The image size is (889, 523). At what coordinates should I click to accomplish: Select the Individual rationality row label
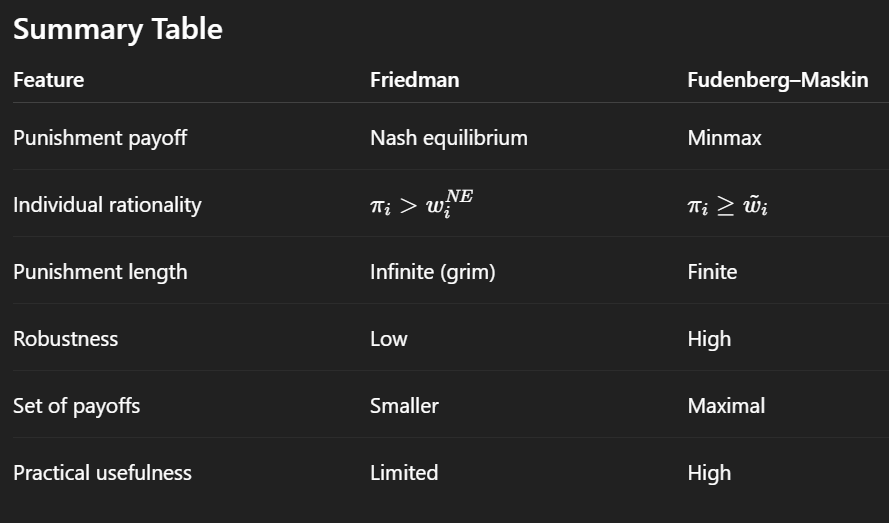(x=107, y=205)
